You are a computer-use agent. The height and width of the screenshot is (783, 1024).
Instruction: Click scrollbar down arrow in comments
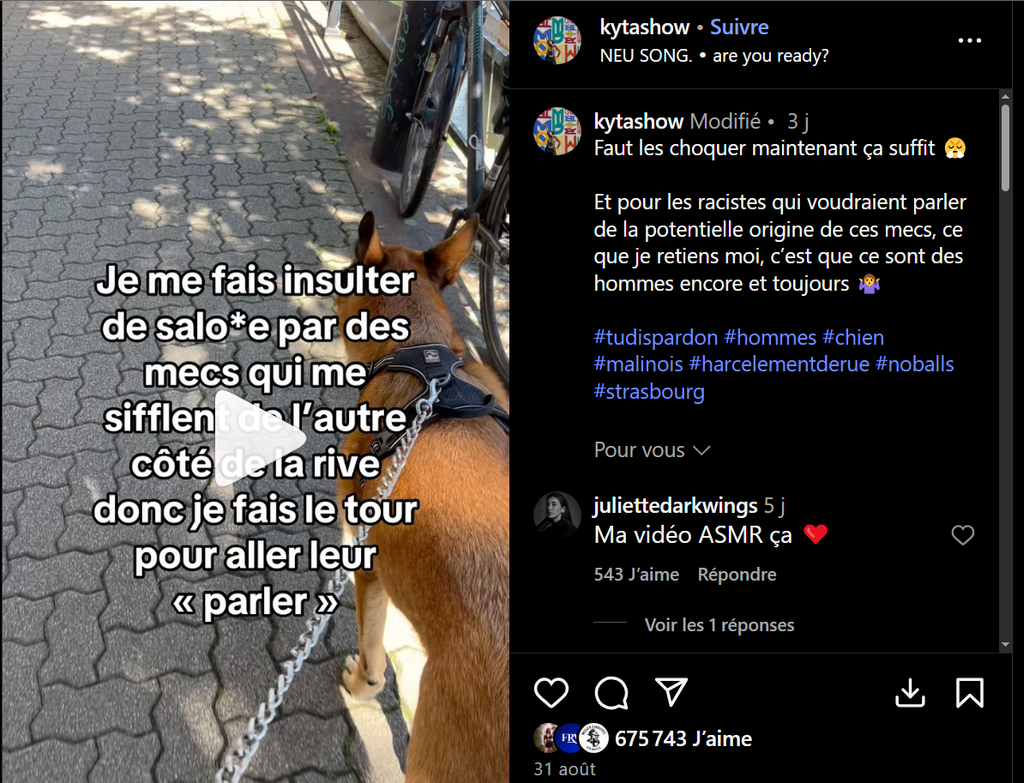[x=1005, y=645]
